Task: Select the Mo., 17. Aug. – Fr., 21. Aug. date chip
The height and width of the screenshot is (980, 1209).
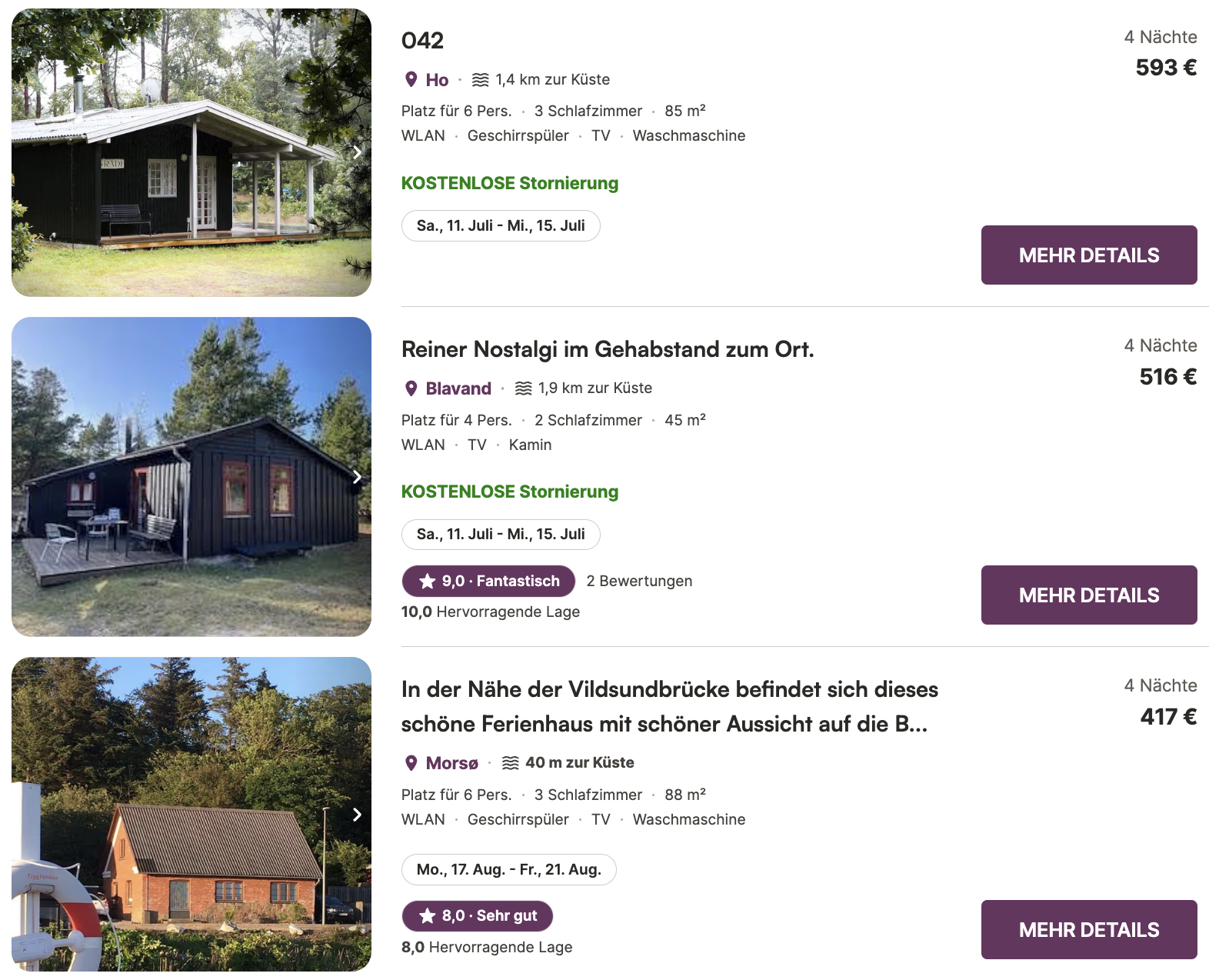Action: point(508,870)
